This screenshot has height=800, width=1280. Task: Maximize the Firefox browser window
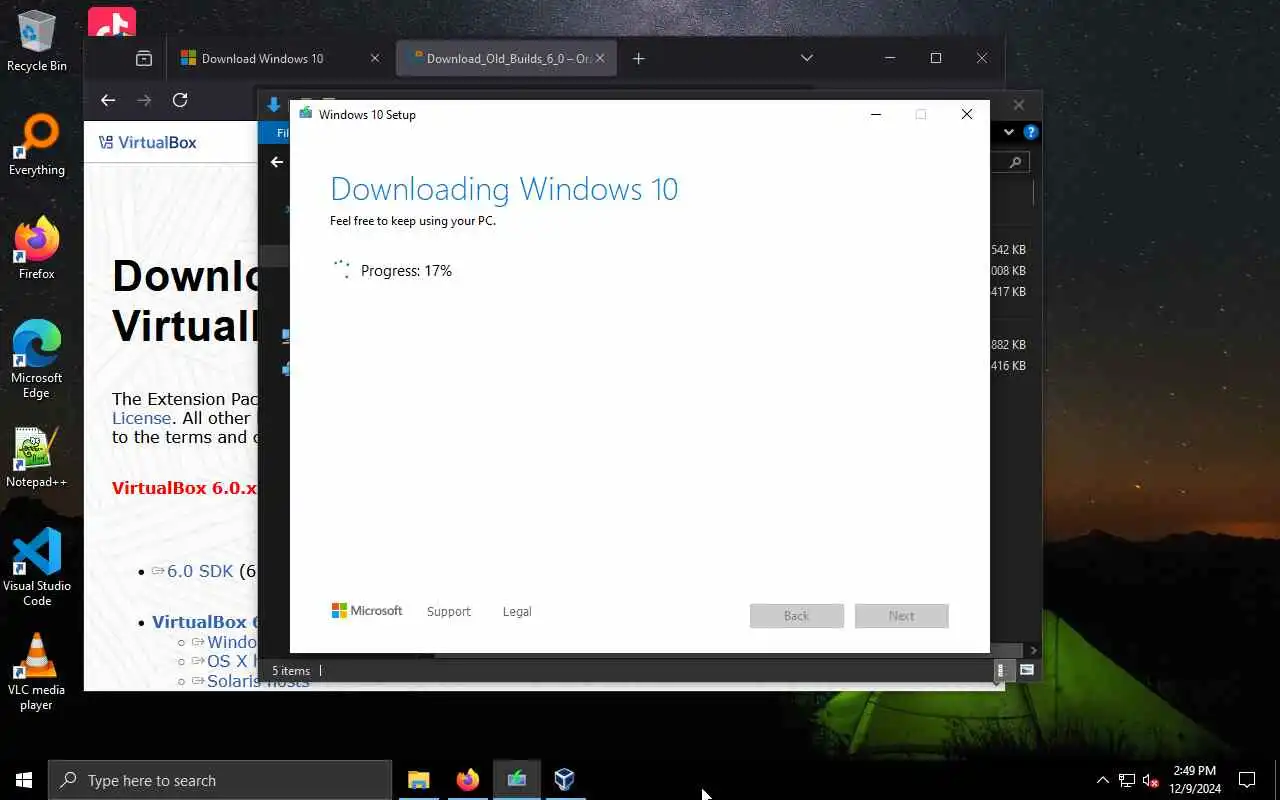[936, 58]
